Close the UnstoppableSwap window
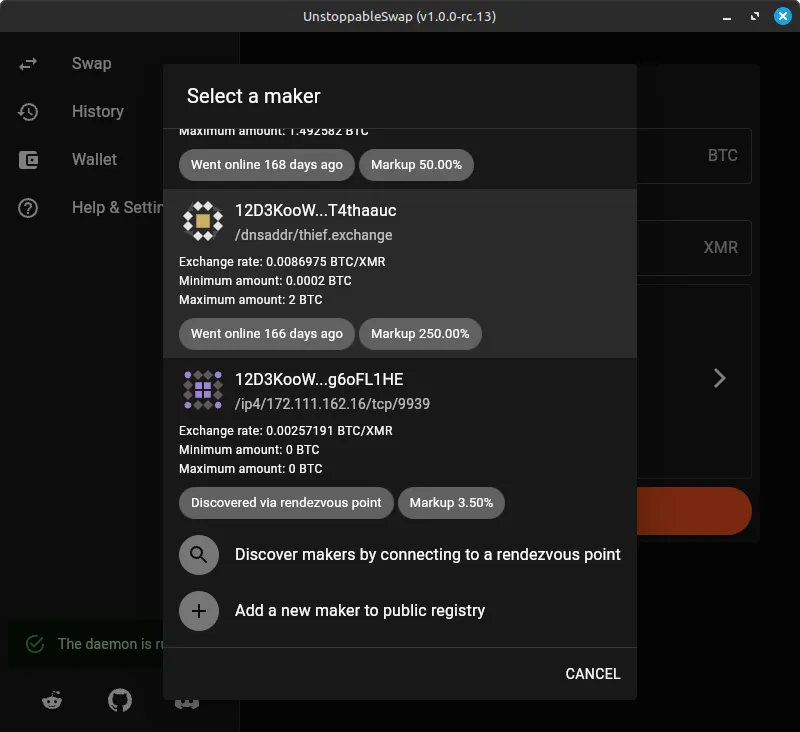Viewport: 800px width, 732px height. point(783,16)
